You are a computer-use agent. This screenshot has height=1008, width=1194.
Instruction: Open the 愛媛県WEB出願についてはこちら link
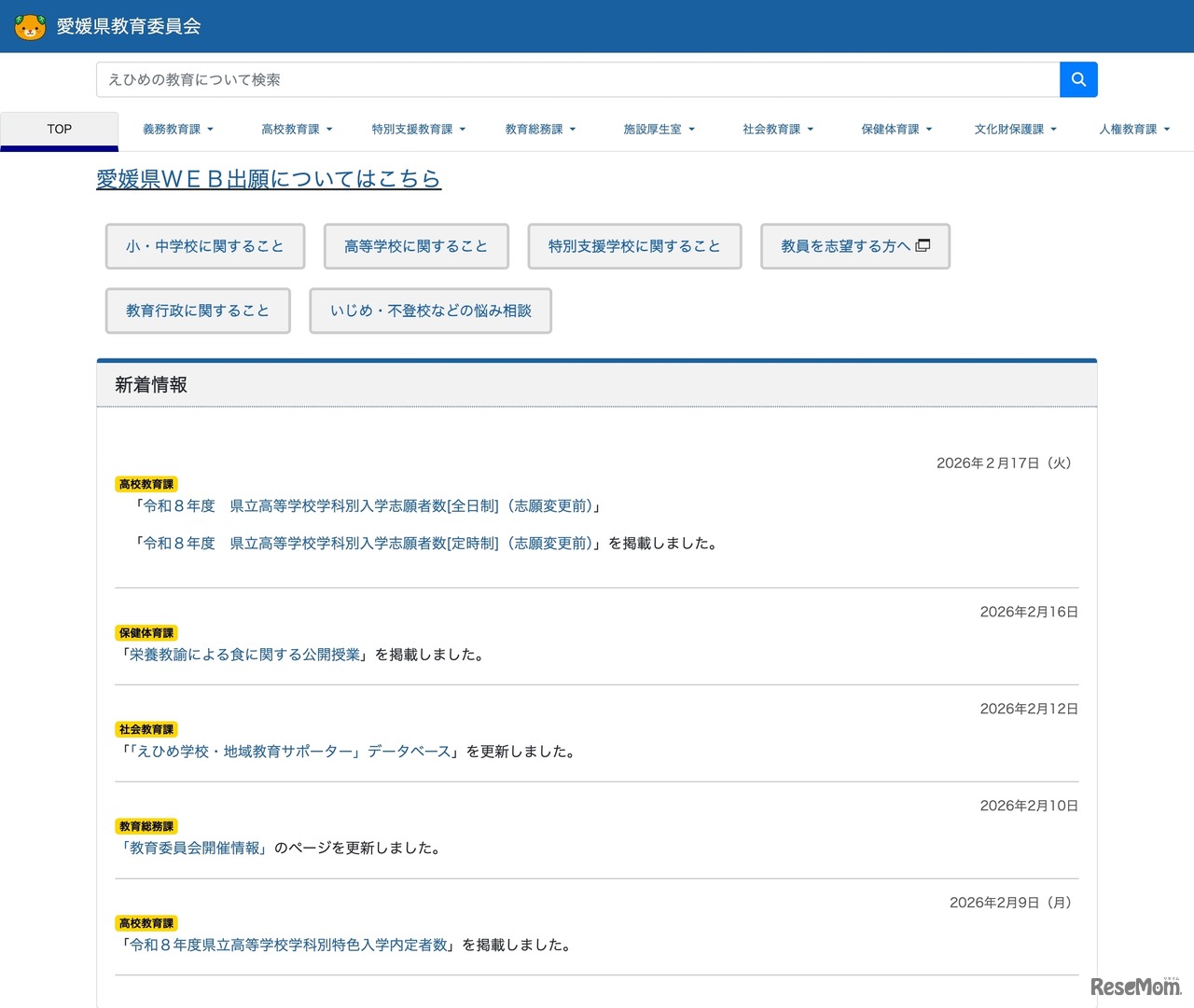(x=267, y=178)
